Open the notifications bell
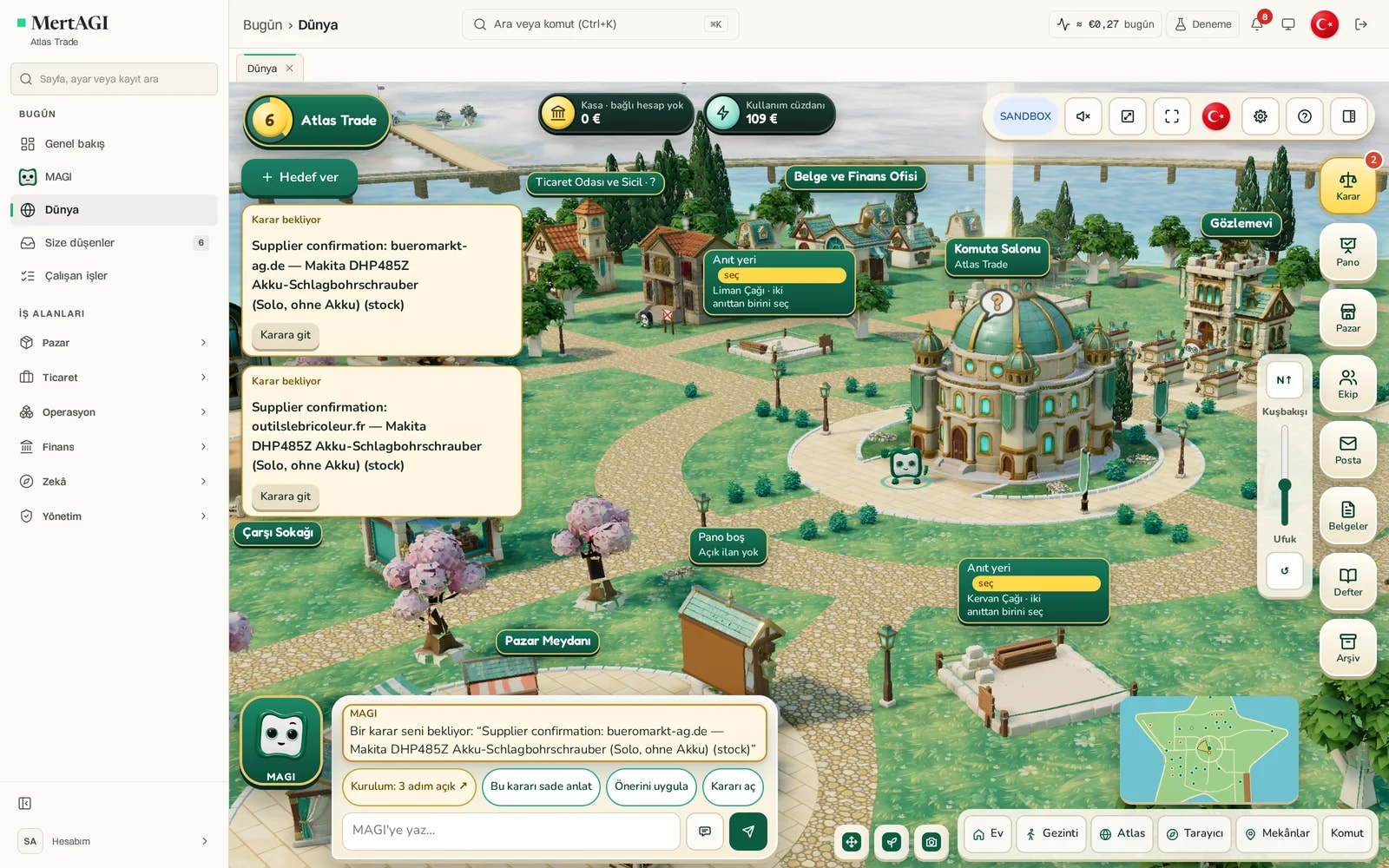The width and height of the screenshot is (1389, 868). (1257, 24)
